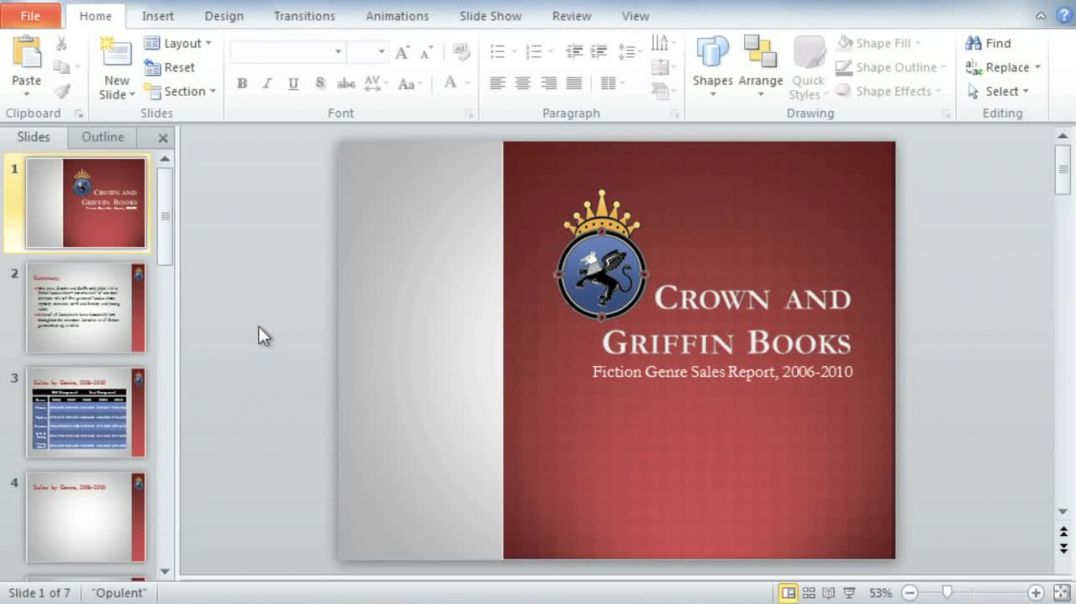Toggle Align Text Left
Viewport: 1076px width, 604px height.
tap(498, 84)
